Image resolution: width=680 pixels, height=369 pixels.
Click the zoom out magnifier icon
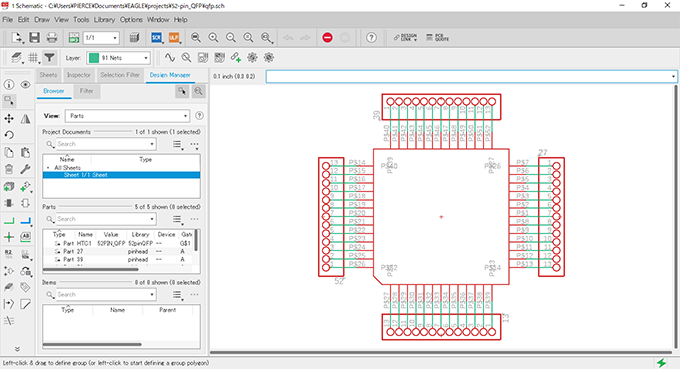[231, 38]
